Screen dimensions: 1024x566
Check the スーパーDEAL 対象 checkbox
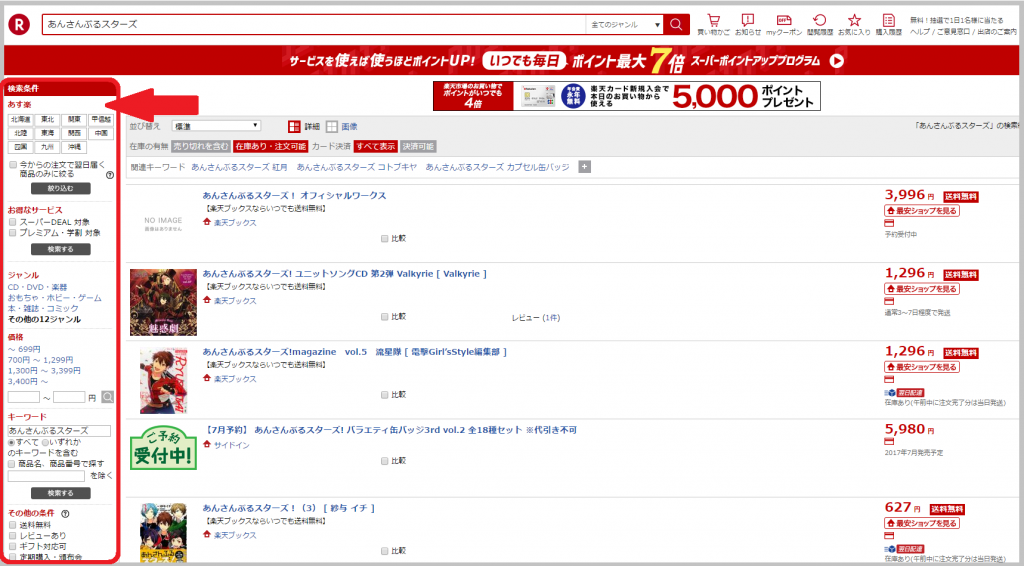click(12, 222)
